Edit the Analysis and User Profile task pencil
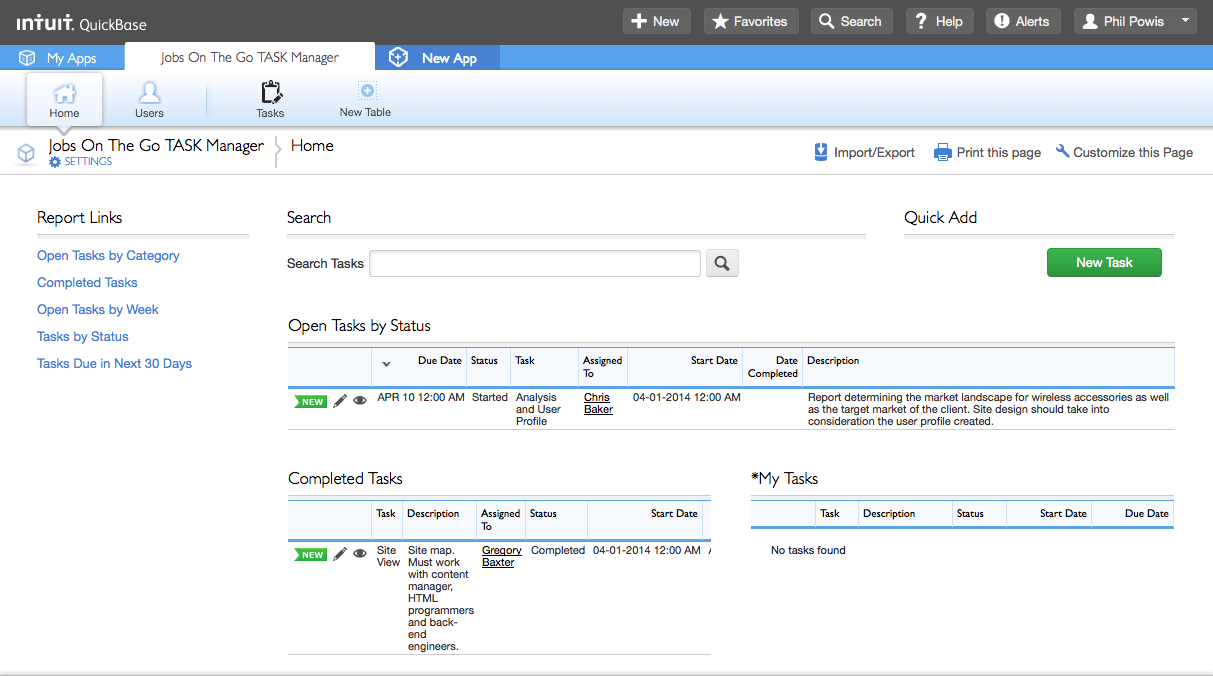 point(340,401)
